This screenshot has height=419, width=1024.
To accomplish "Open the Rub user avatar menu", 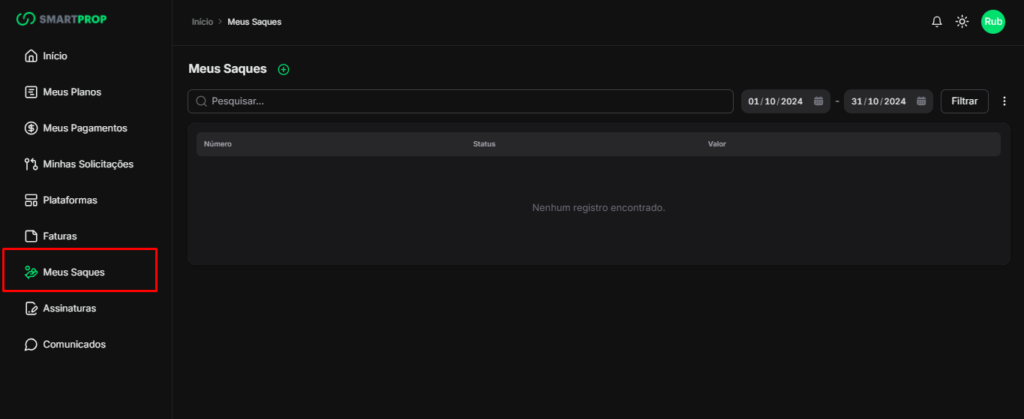I will pos(992,21).
